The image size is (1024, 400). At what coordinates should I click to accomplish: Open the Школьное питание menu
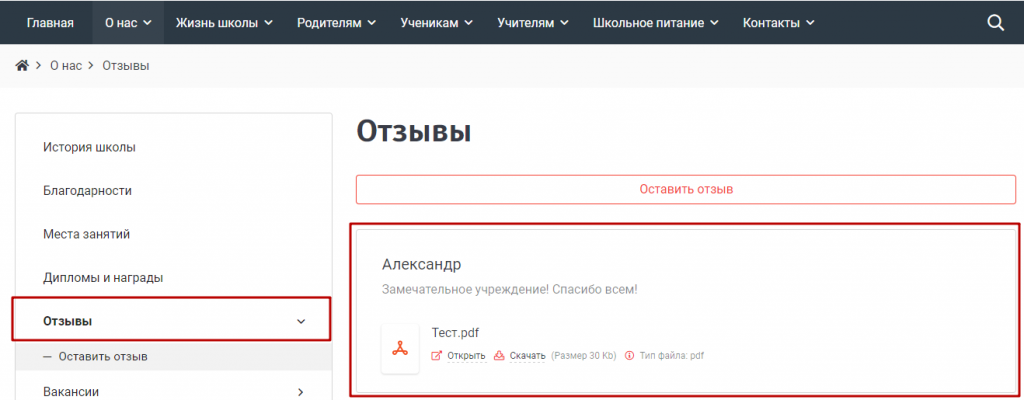(654, 22)
